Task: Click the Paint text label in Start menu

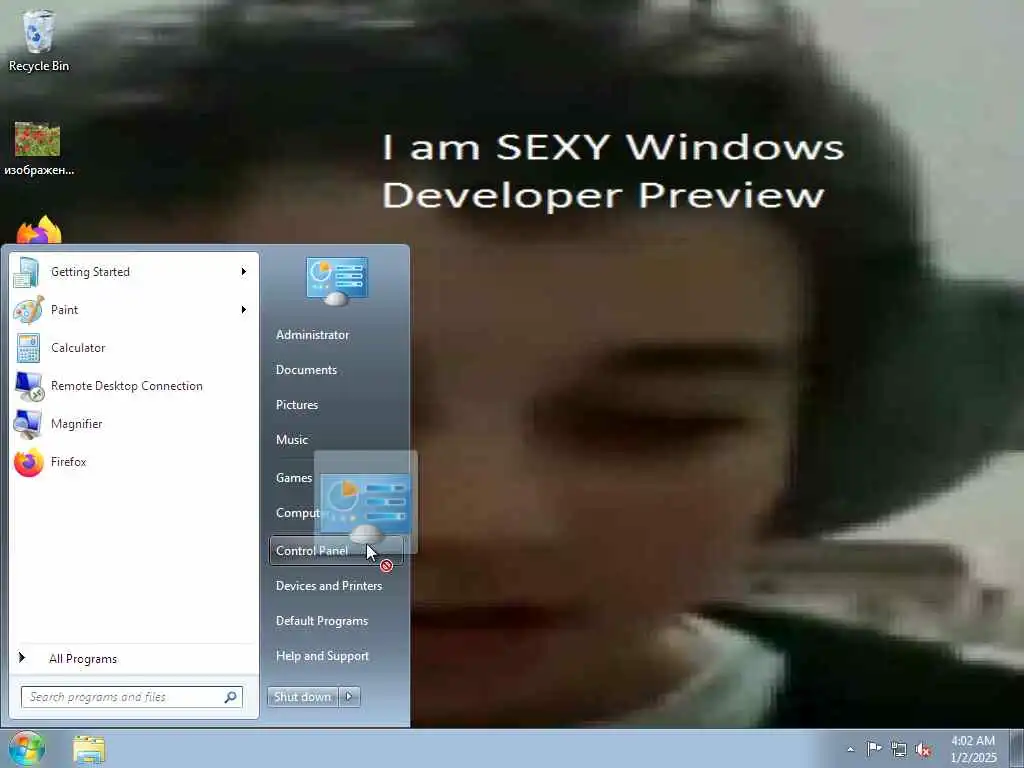Action: pos(64,310)
